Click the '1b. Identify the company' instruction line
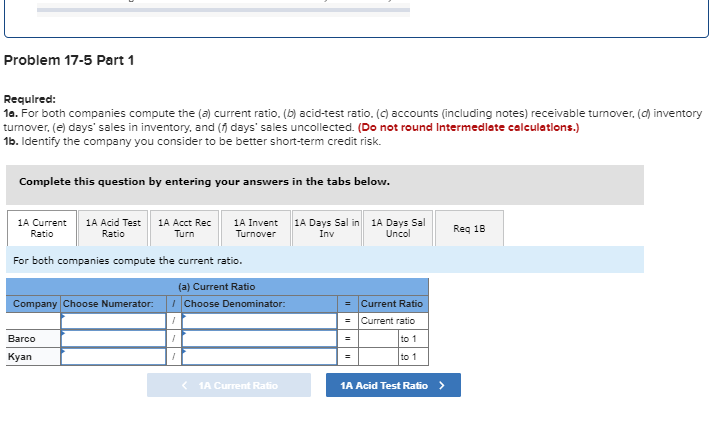Screen dimensions: 712x443 pos(192,141)
